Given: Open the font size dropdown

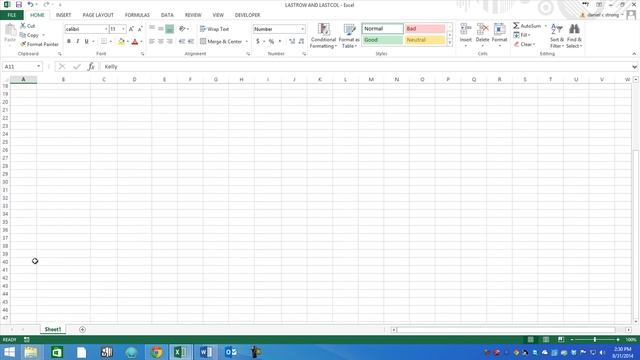Looking at the screenshot, I should click(x=123, y=29).
